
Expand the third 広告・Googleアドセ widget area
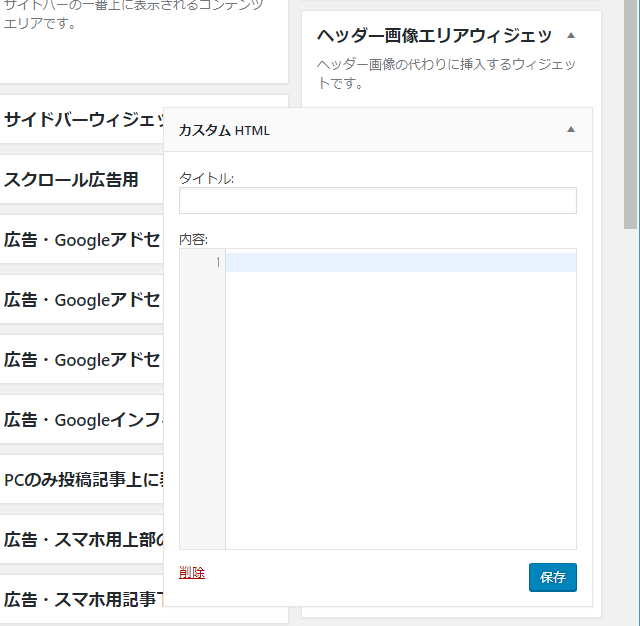click(x=82, y=360)
